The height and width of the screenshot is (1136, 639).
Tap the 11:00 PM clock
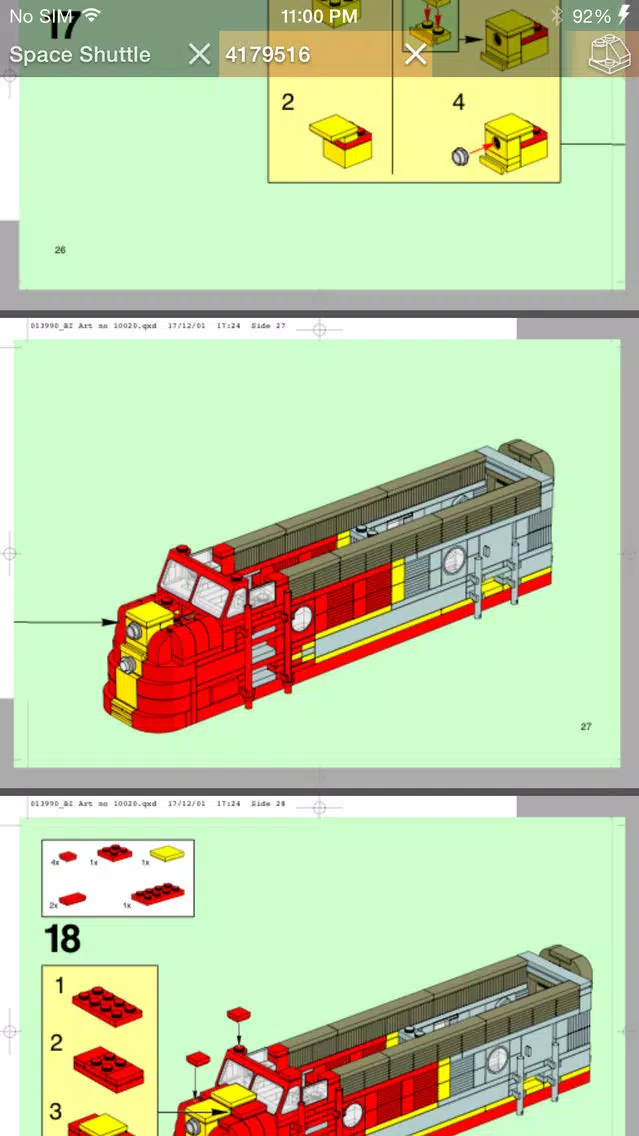[319, 16]
